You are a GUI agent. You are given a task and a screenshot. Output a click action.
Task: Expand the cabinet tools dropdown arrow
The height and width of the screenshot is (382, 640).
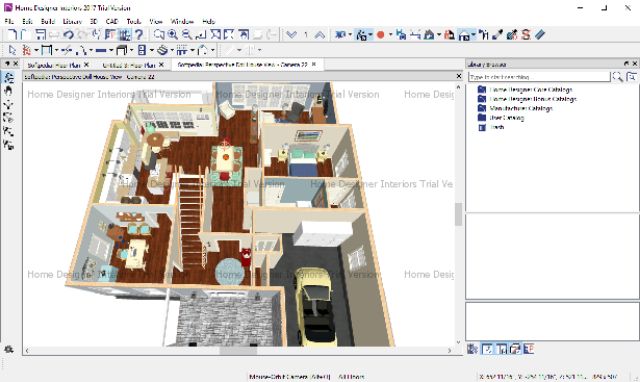click(x=131, y=50)
